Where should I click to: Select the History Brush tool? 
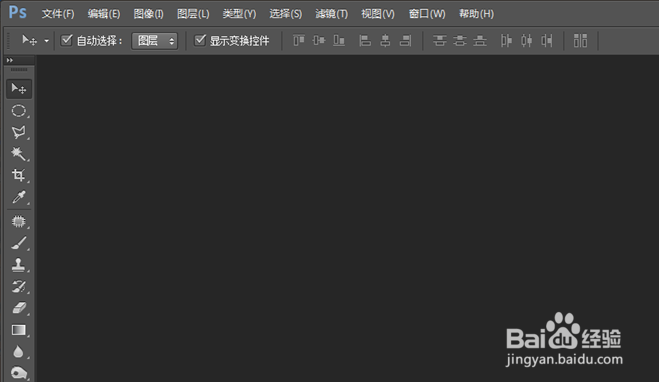[19, 287]
